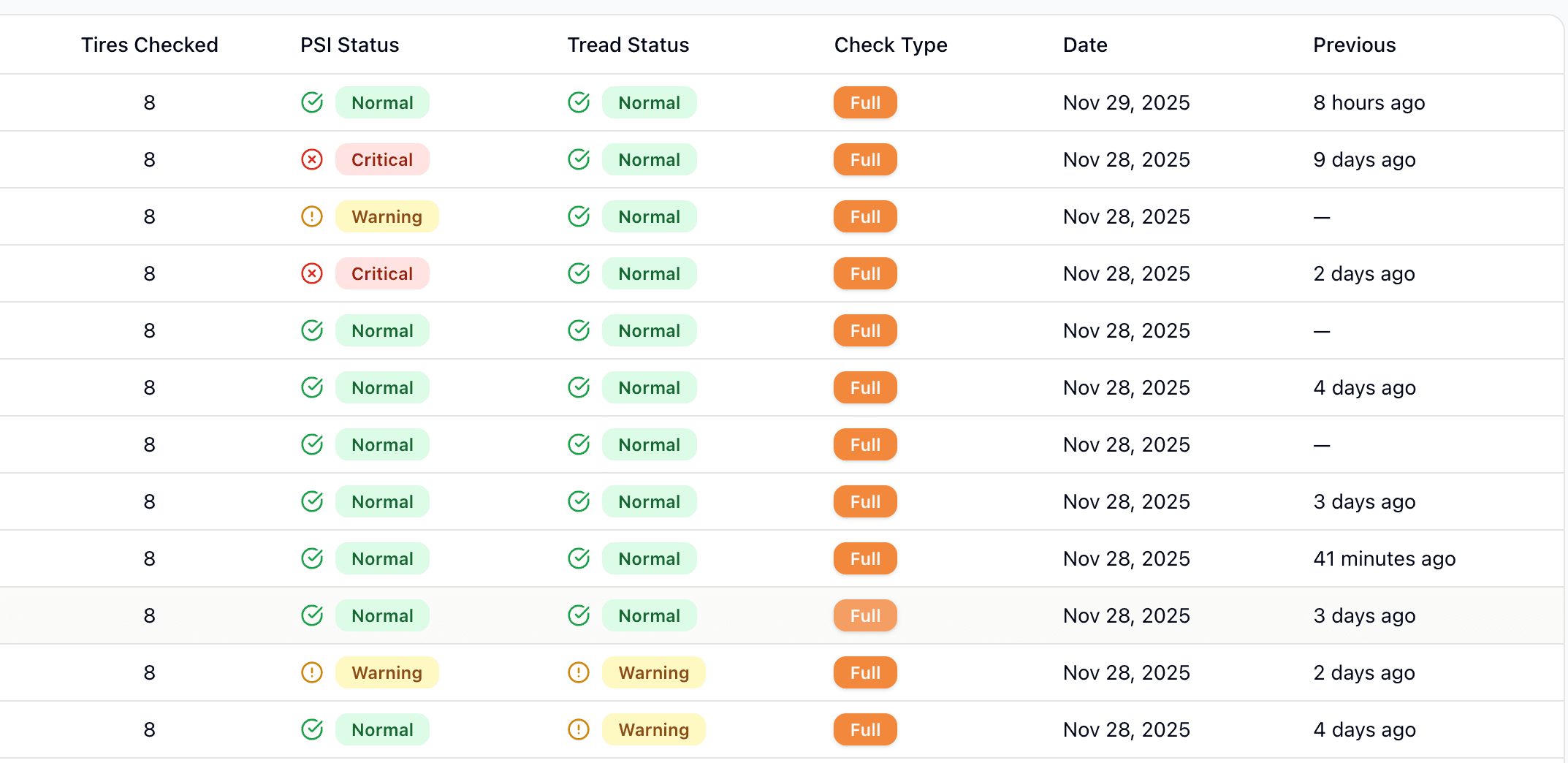Click Tread check icon in 41 minutes ago row
The image size is (1568, 763).
pos(579,558)
